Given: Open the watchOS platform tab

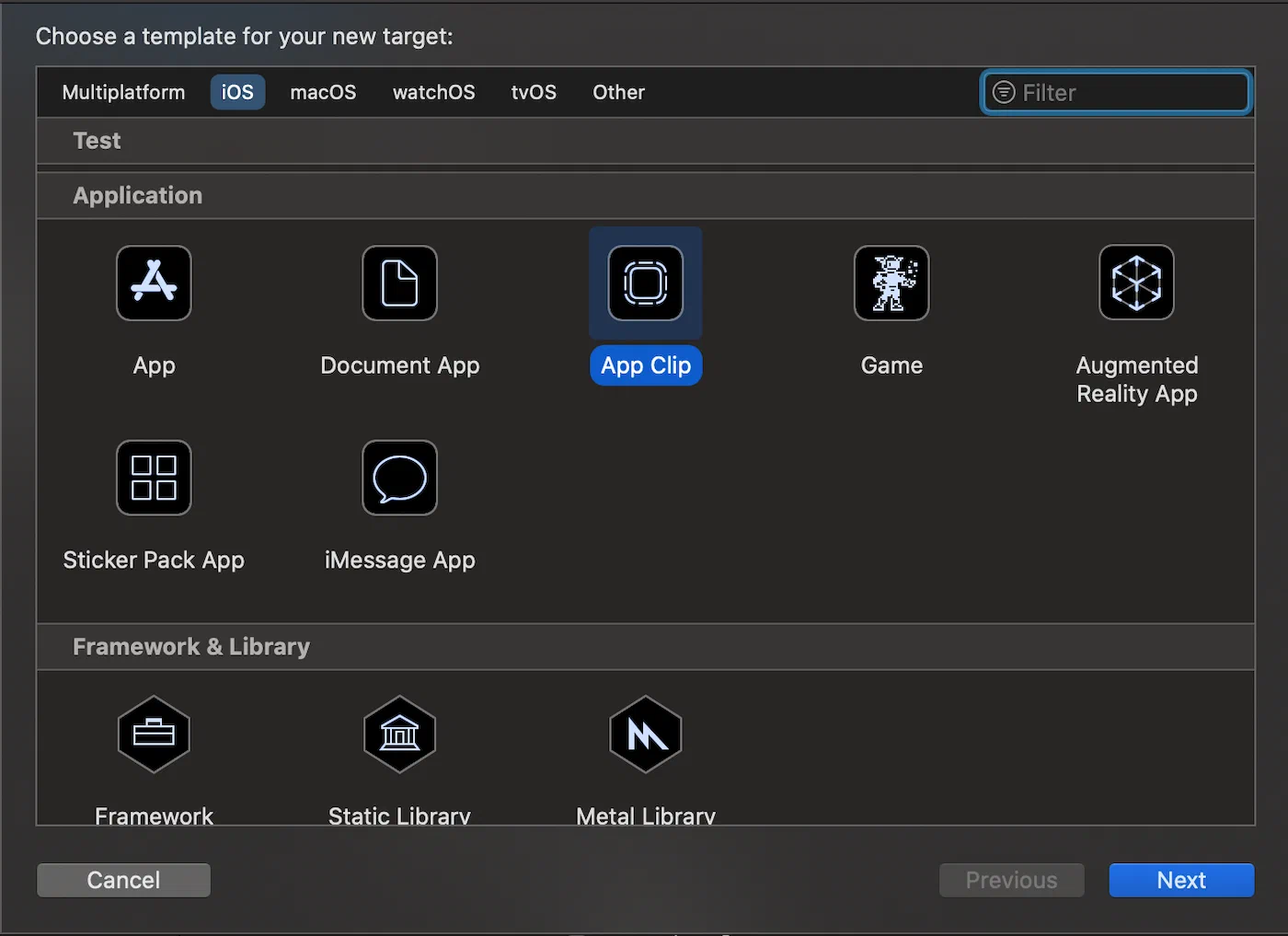Looking at the screenshot, I should (x=433, y=92).
